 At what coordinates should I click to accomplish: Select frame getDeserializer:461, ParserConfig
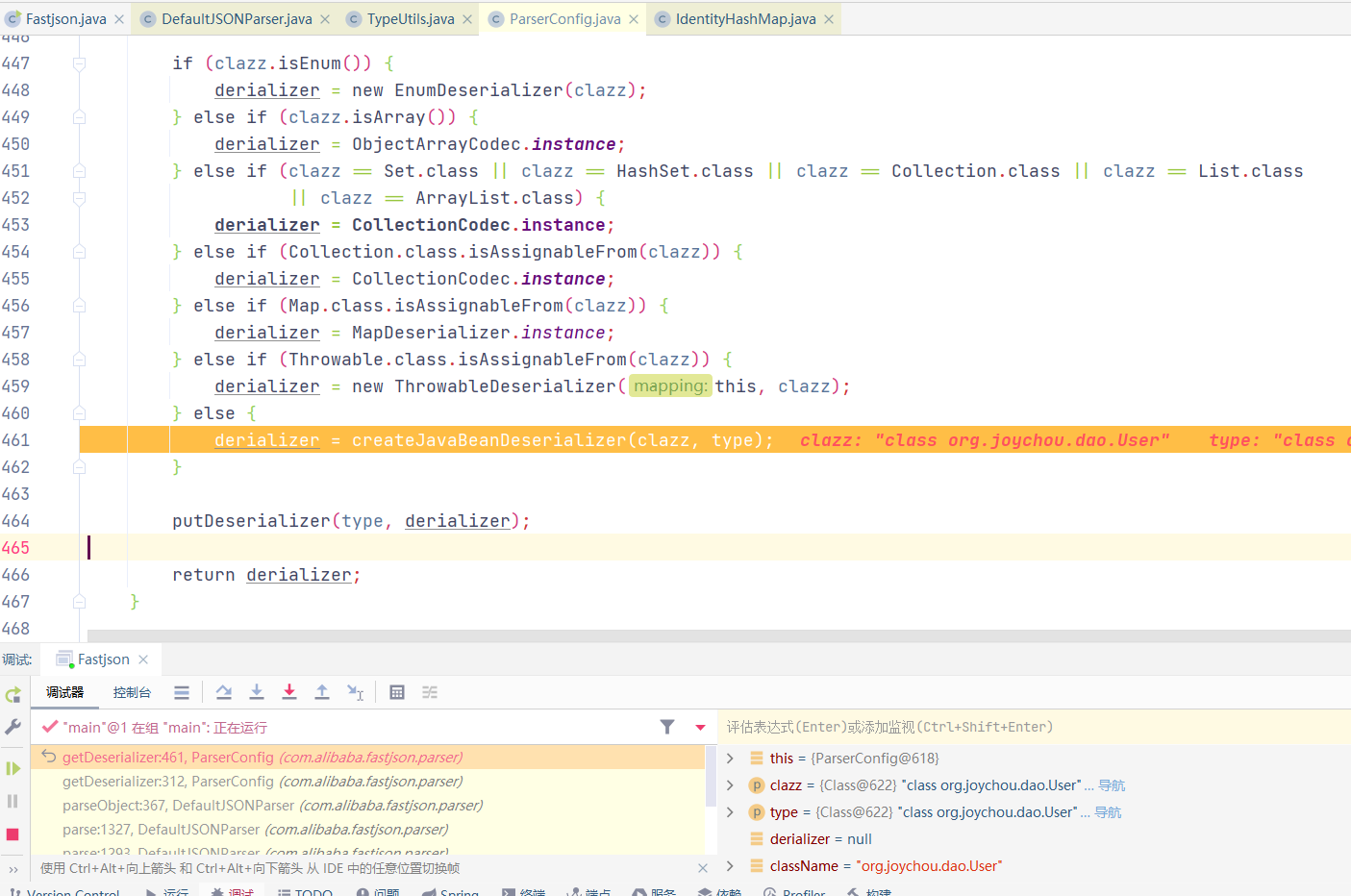[x=368, y=758]
